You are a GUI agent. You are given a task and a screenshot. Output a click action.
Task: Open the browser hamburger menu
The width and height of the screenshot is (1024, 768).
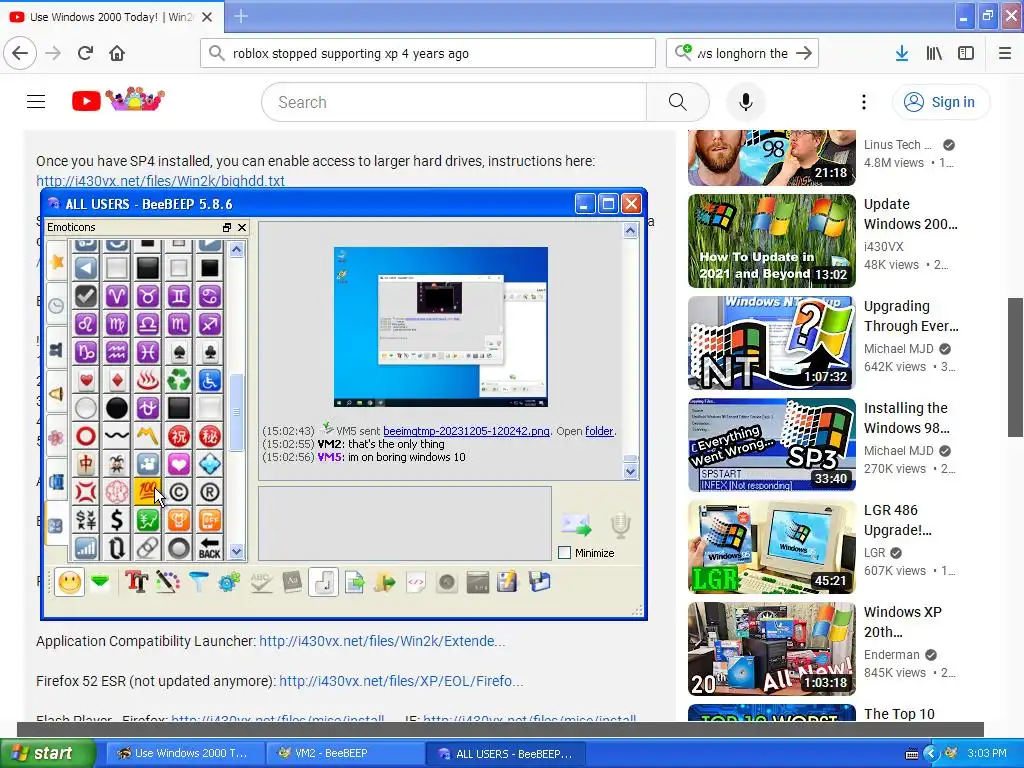click(x=1004, y=54)
